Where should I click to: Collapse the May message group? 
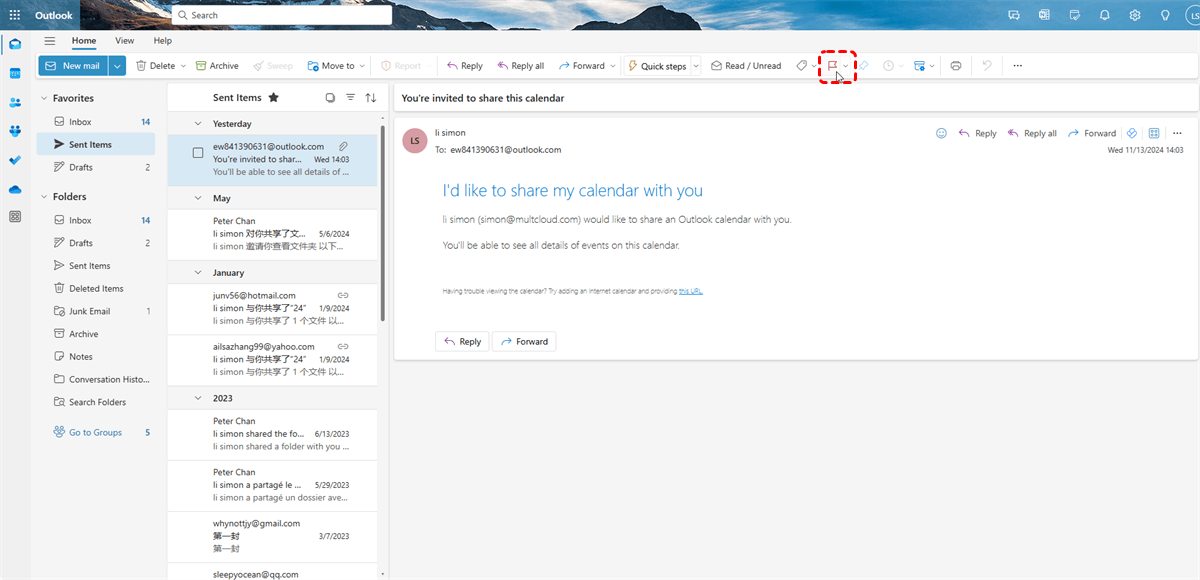[x=198, y=199]
